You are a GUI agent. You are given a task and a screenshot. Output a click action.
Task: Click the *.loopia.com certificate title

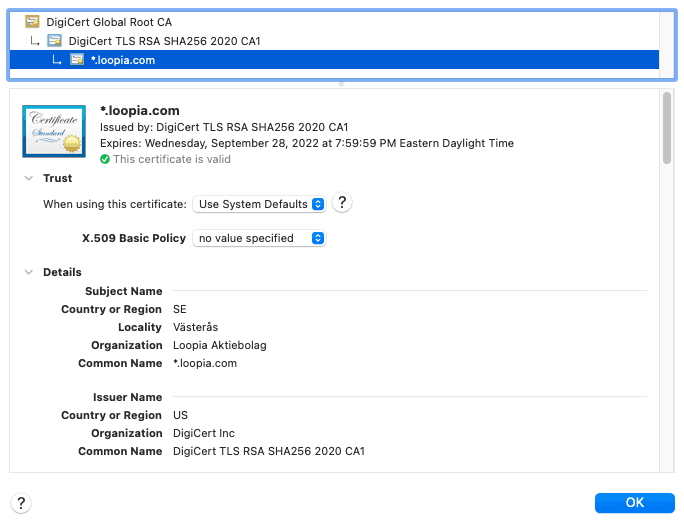140,111
